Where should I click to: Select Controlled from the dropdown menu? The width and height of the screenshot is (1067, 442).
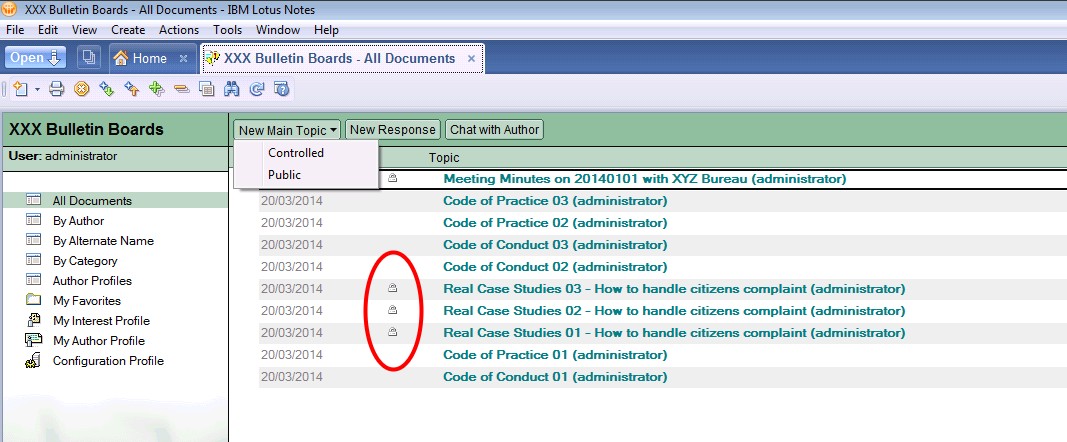296,153
